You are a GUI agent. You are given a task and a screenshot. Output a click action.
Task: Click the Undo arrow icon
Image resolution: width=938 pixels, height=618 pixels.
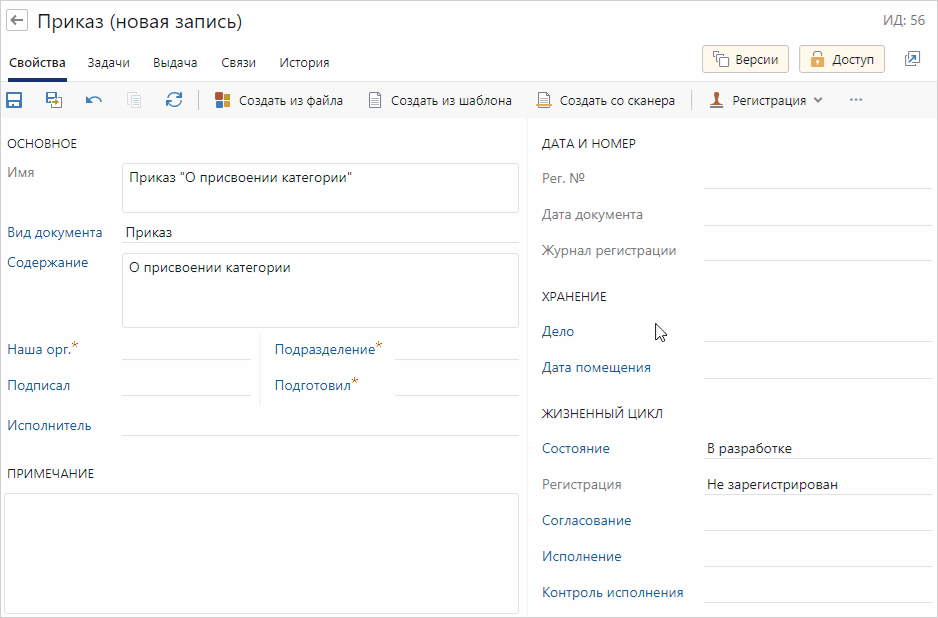click(x=94, y=100)
